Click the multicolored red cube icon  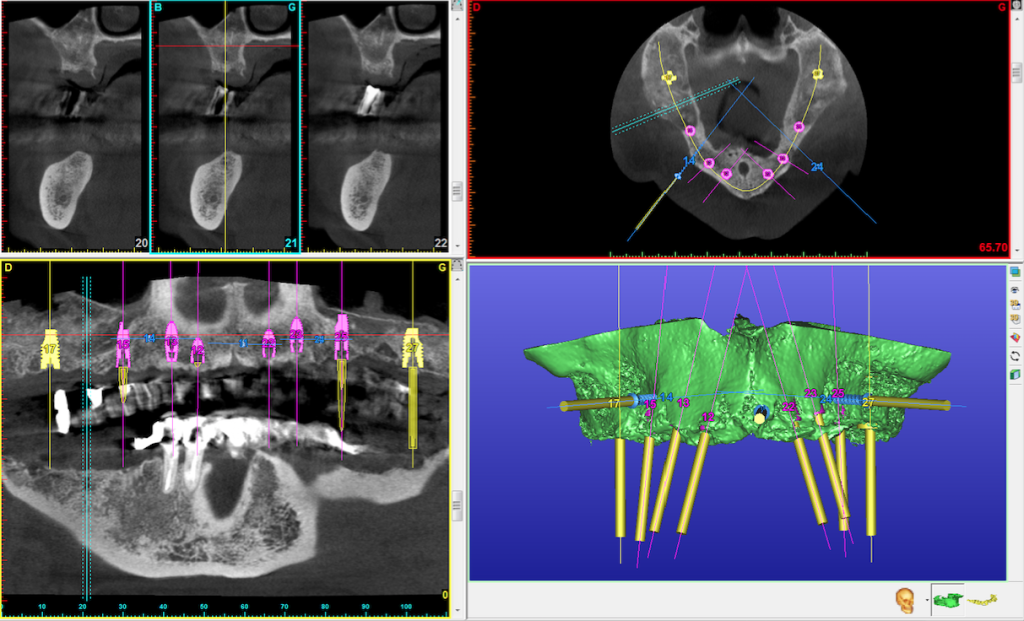[x=1016, y=338]
